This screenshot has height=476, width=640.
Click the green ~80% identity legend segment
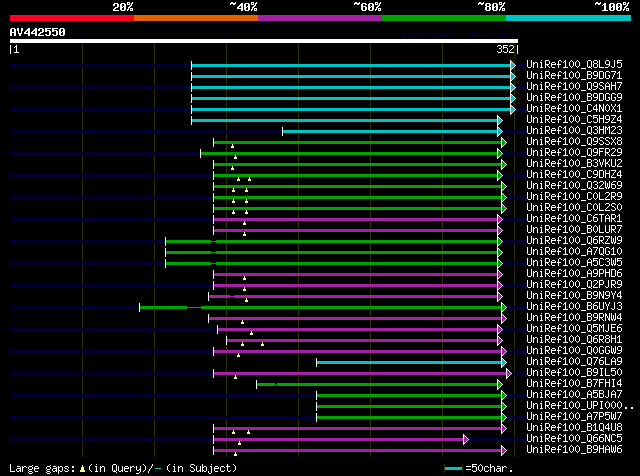tap(444, 18)
